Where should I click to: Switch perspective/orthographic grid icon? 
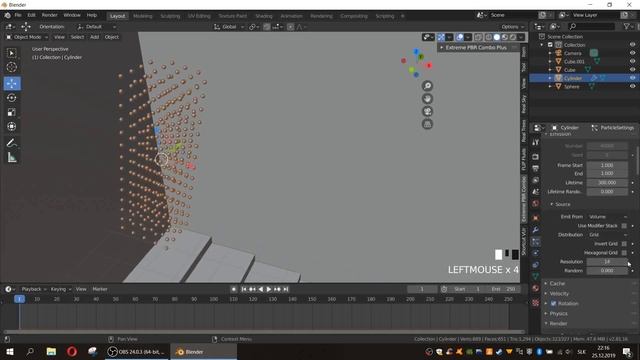click(x=427, y=124)
